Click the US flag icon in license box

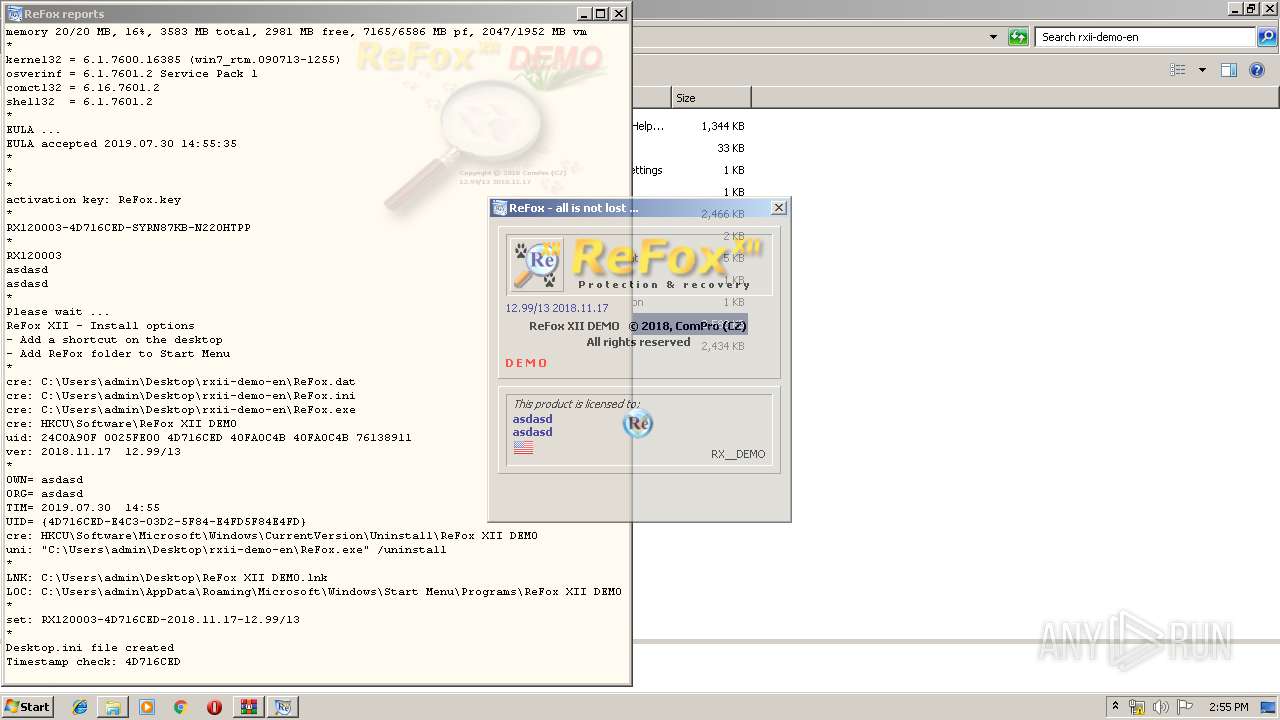pos(523,447)
